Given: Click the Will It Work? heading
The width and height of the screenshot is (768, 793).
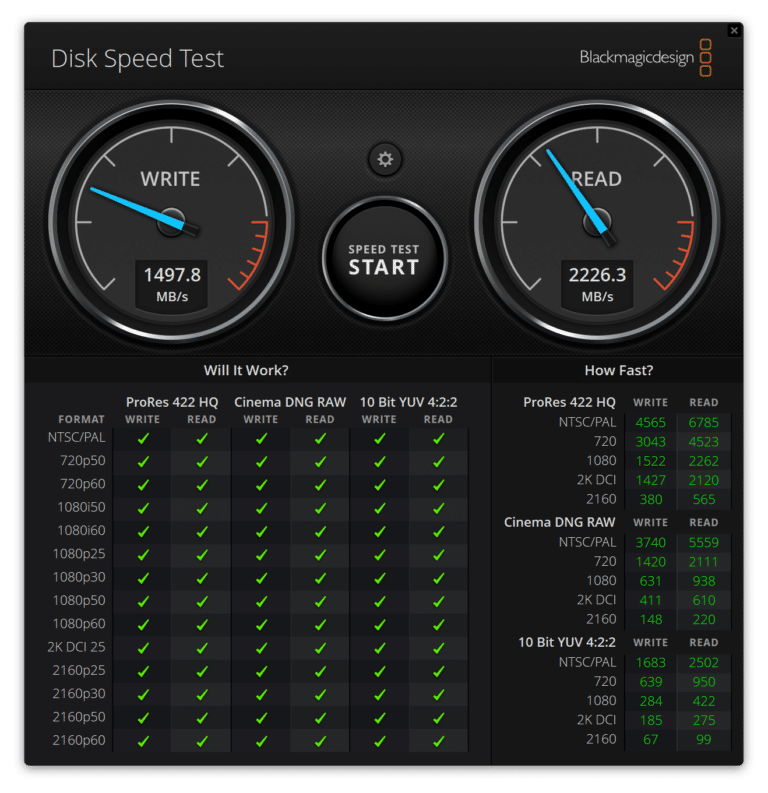Looking at the screenshot, I should point(246,370).
